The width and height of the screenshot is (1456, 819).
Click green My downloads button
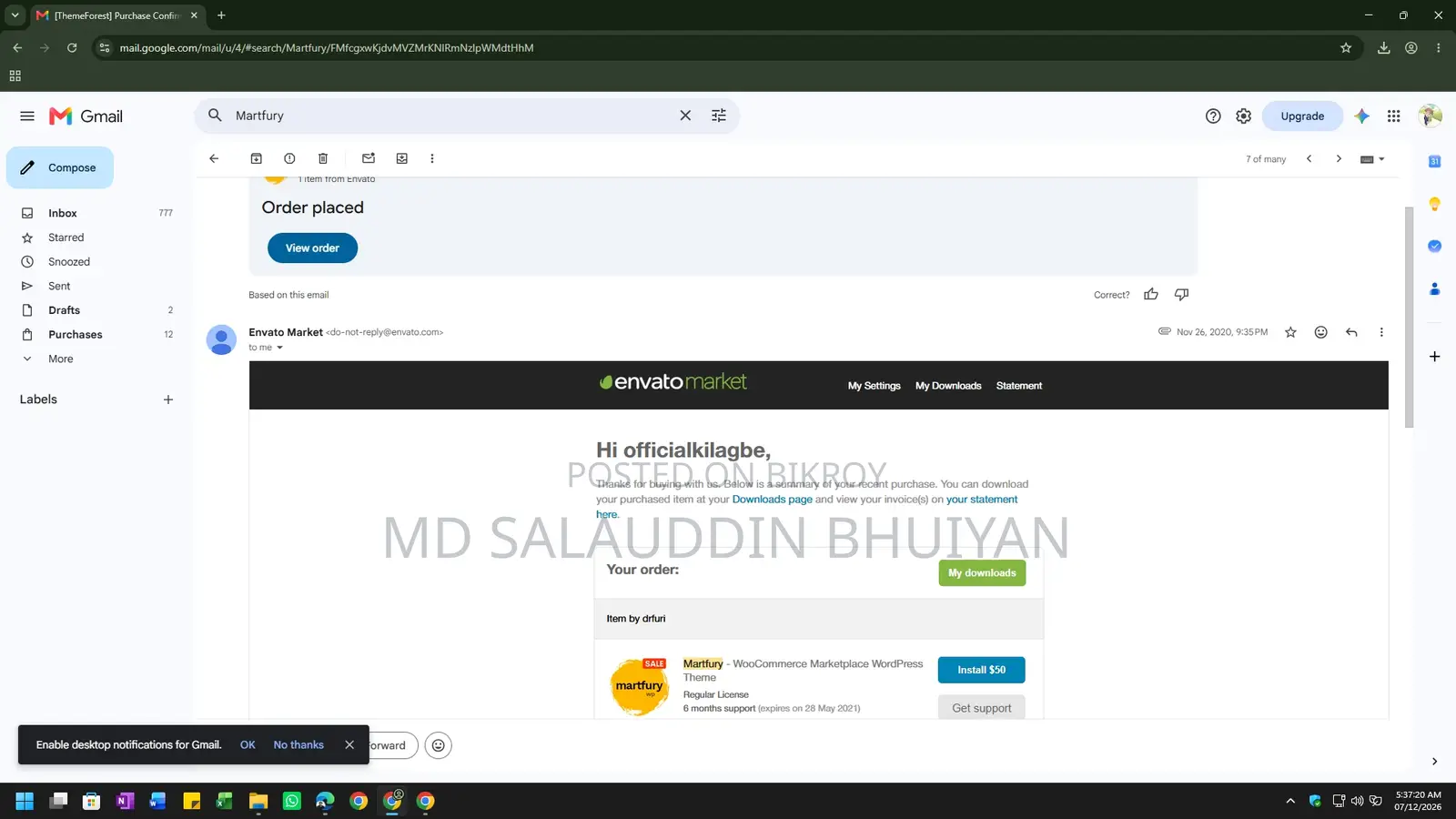(x=982, y=572)
